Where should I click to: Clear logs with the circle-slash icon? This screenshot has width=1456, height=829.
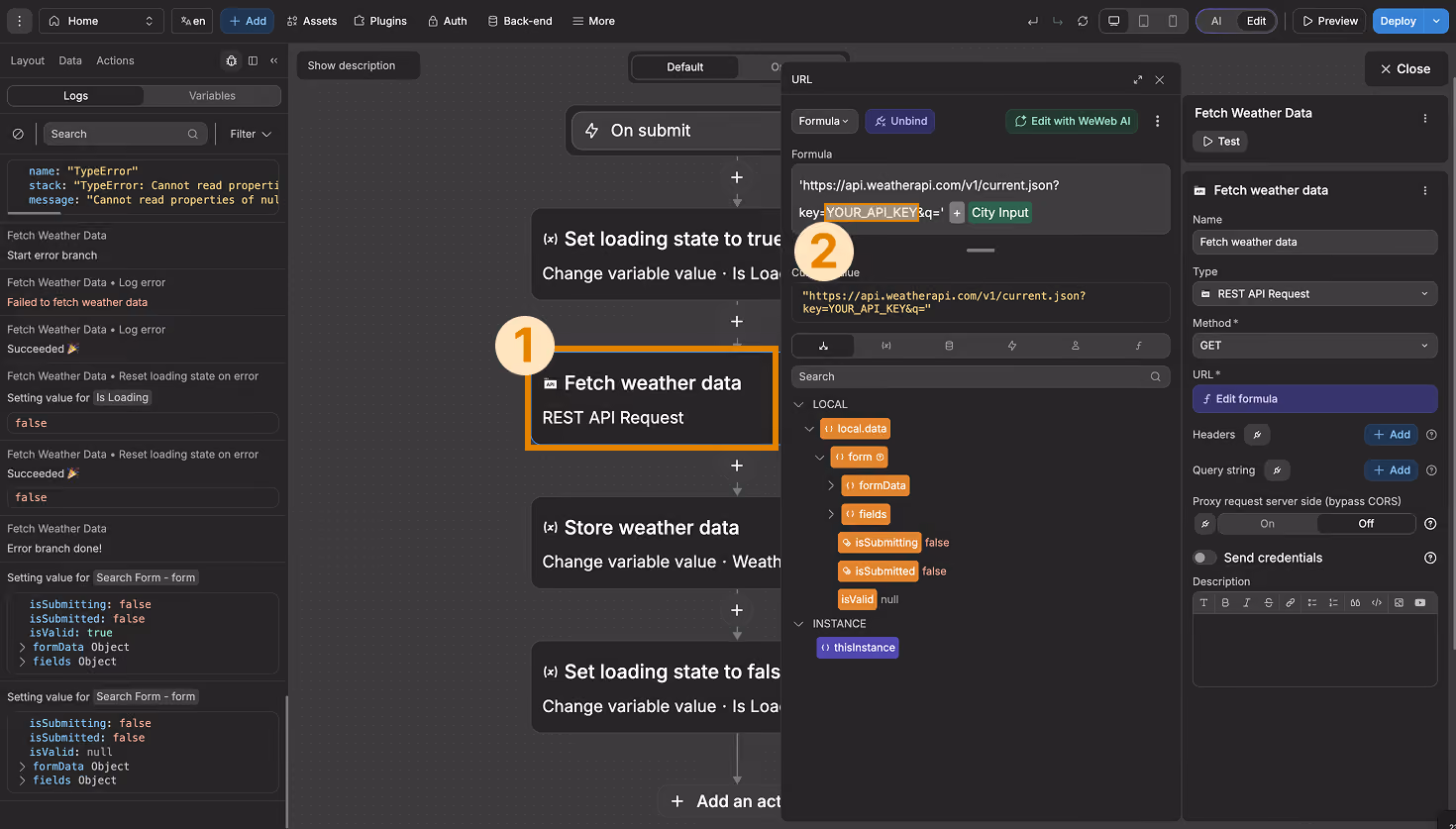18,134
